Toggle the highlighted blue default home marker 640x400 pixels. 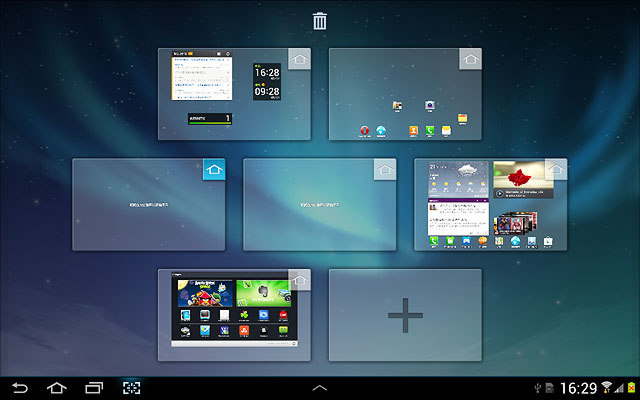(x=213, y=170)
